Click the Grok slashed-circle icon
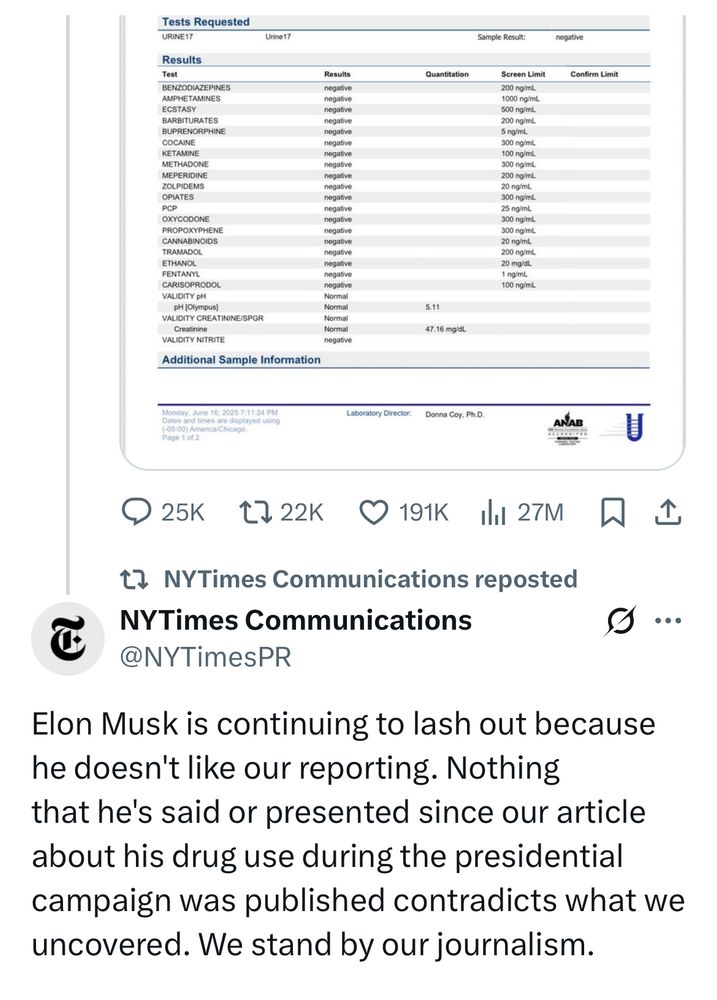Image resolution: width=717 pixels, height=1000 pixels. pyautogui.click(x=620, y=620)
